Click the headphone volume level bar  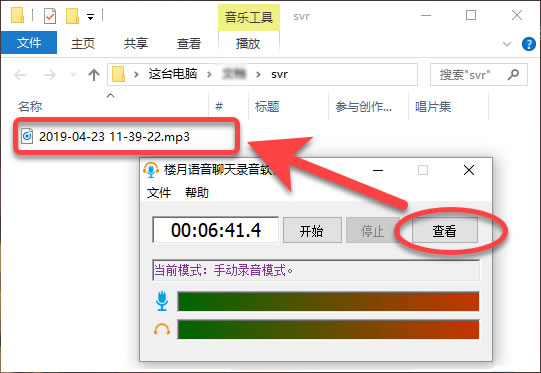[328, 330]
